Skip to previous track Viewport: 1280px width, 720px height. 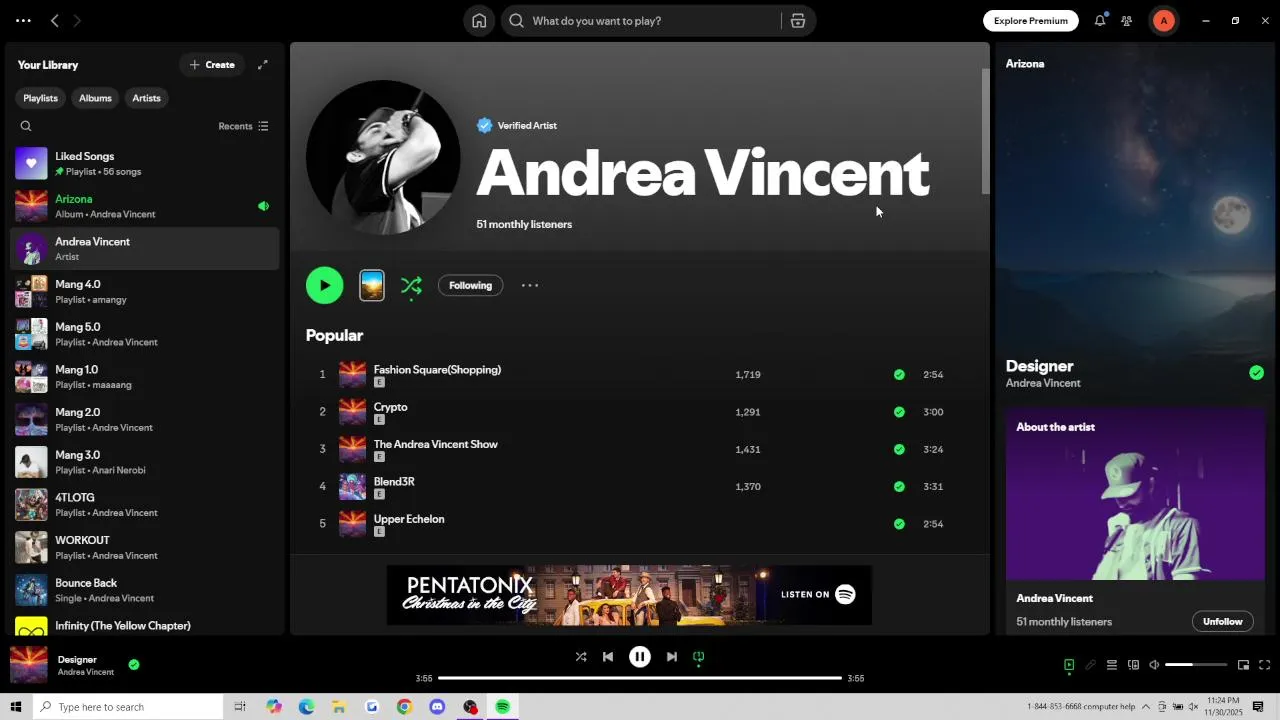point(608,657)
